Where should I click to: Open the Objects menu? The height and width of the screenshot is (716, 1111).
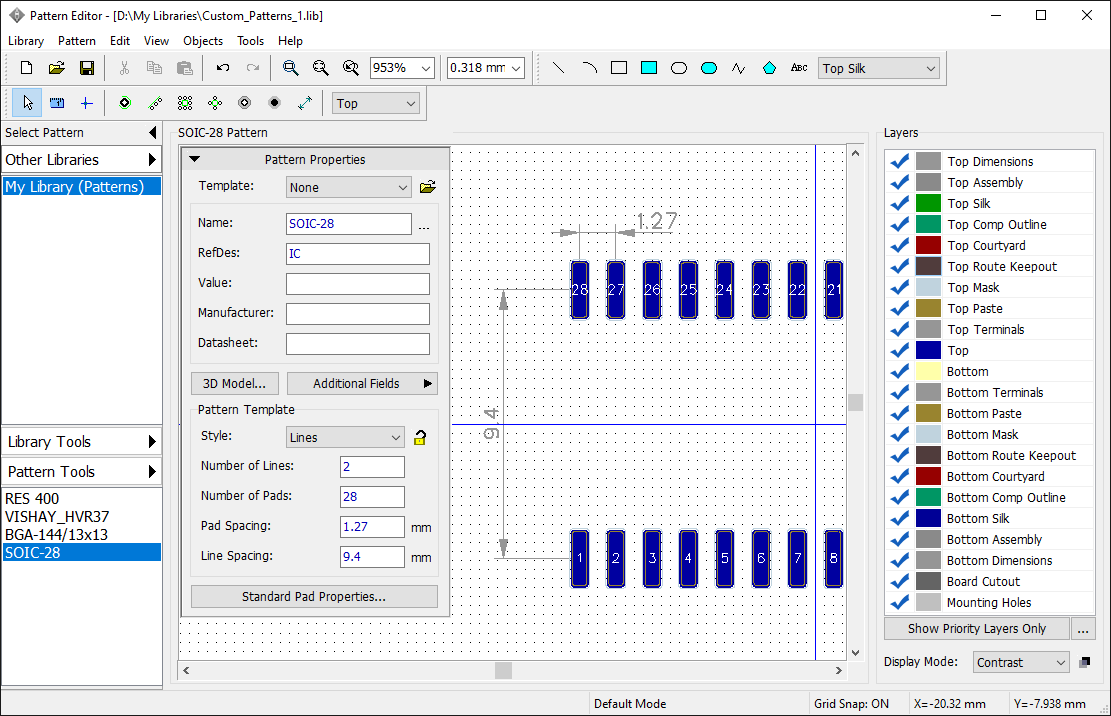[x=203, y=41]
